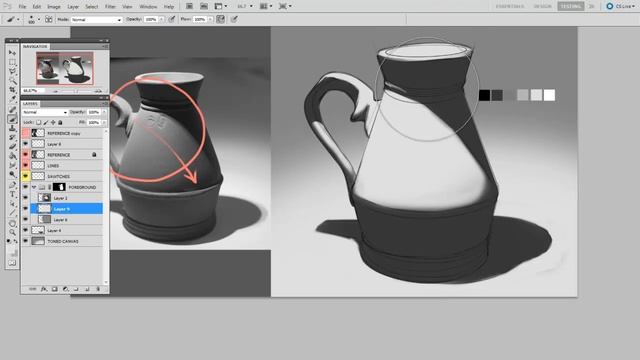
Task: Add a layer style with fx icon
Action: (x=44, y=289)
